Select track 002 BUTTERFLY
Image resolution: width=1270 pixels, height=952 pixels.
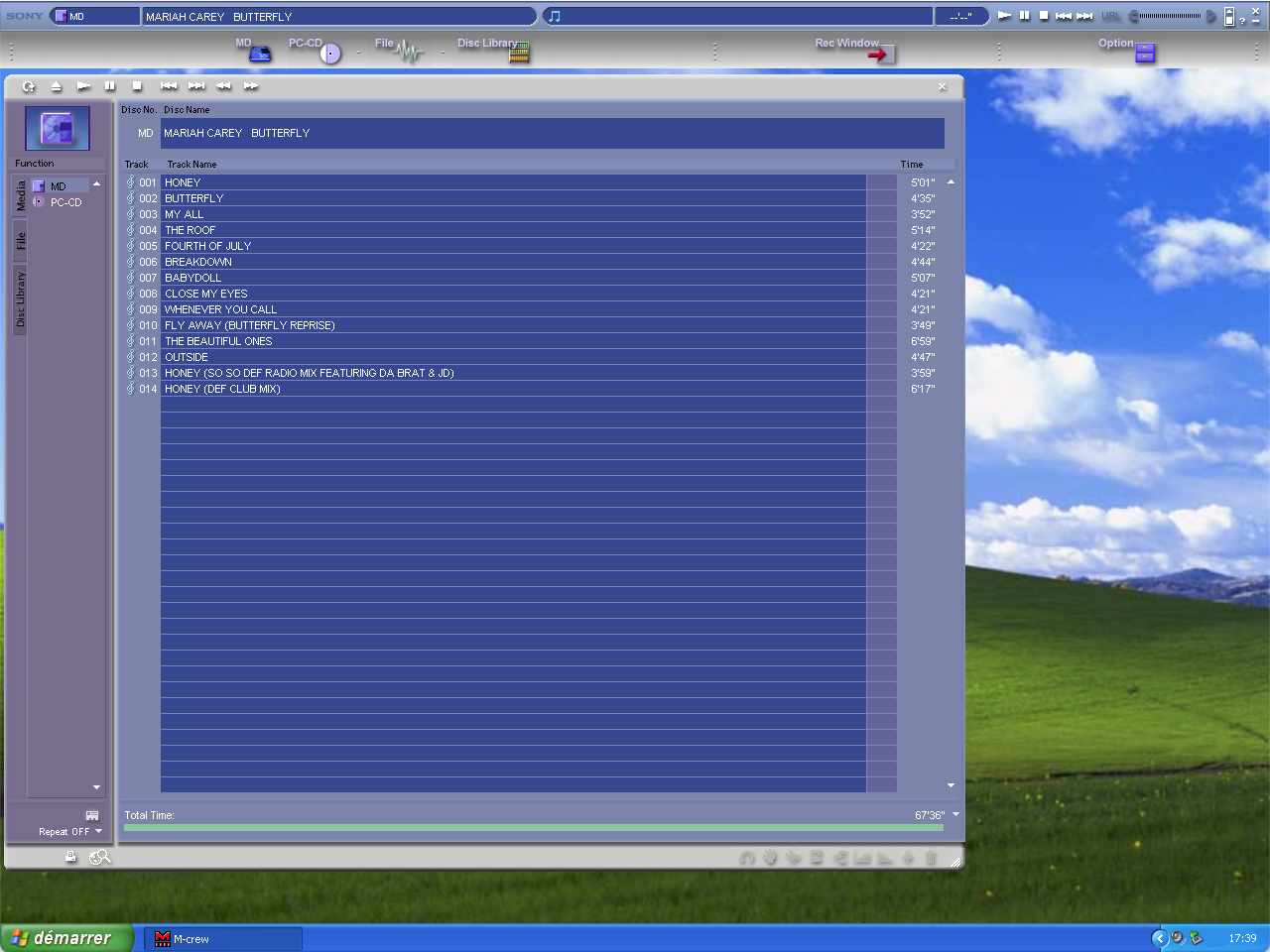pyautogui.click(x=513, y=198)
